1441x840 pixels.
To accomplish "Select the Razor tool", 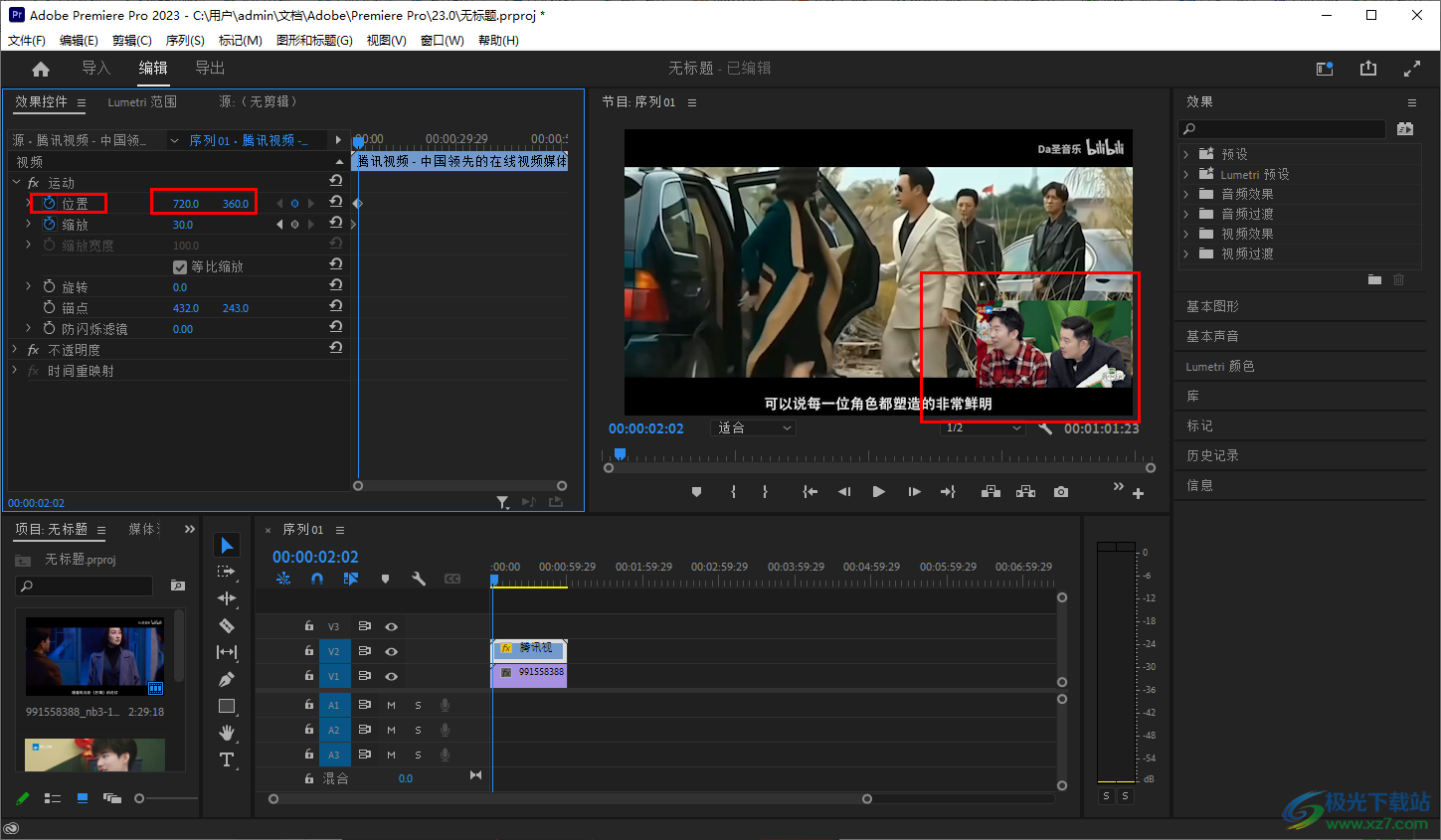I will pos(227,625).
